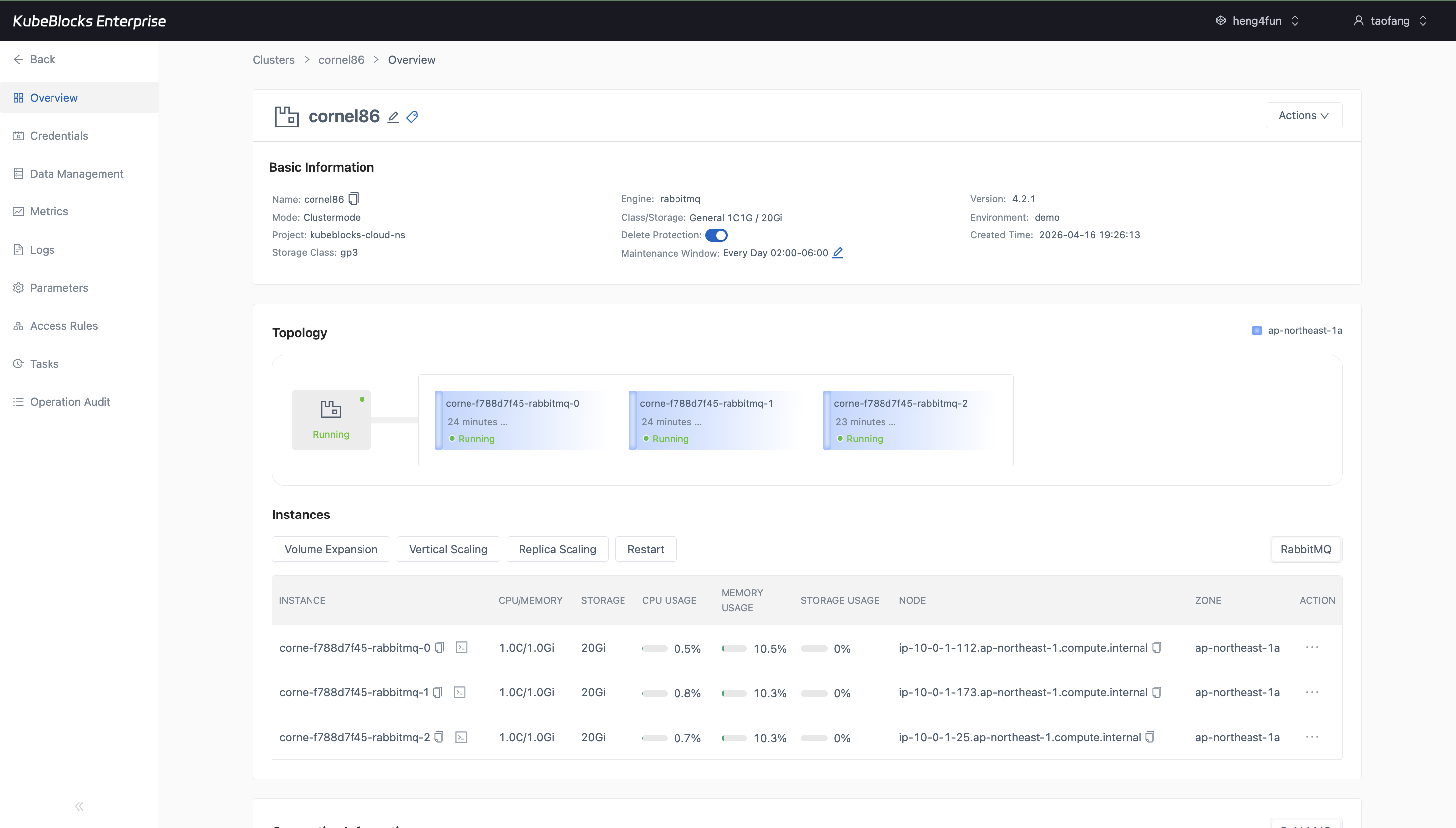
Task: Click the 10.5% memory usage value
Action: click(770, 649)
